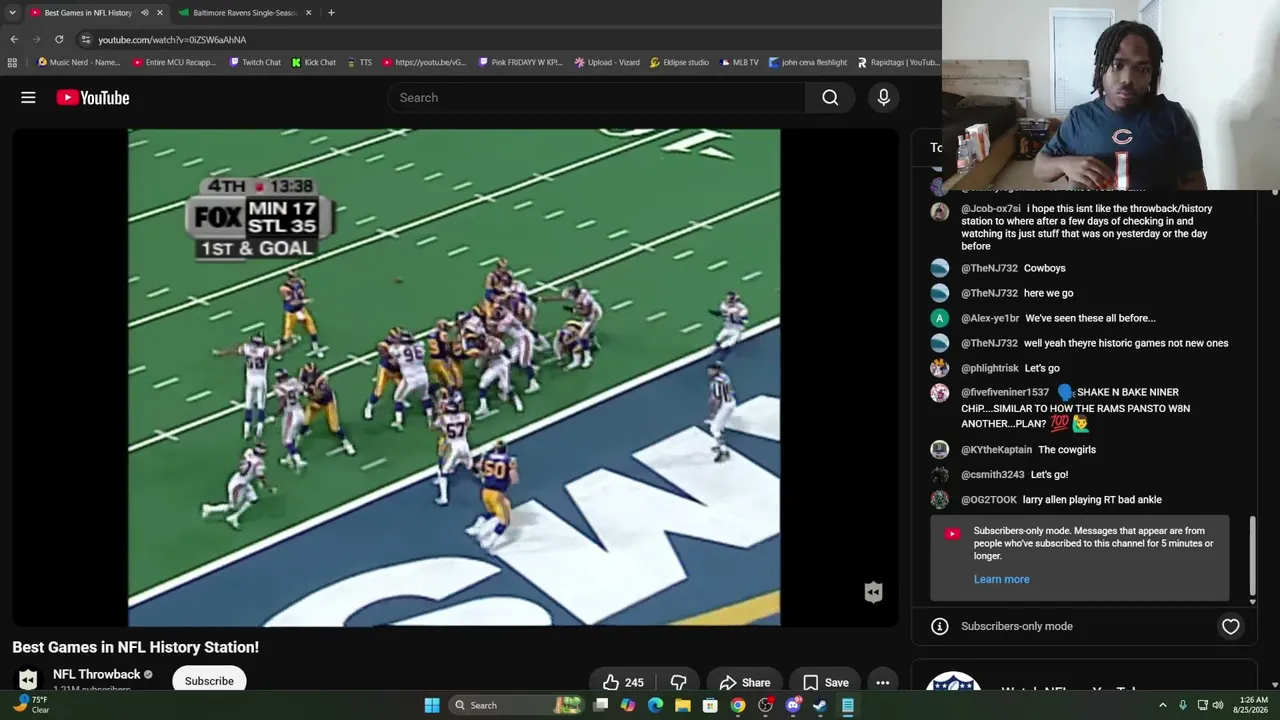This screenshot has width=1280, height=720.
Task: Save the video to a playlist
Action: point(825,683)
